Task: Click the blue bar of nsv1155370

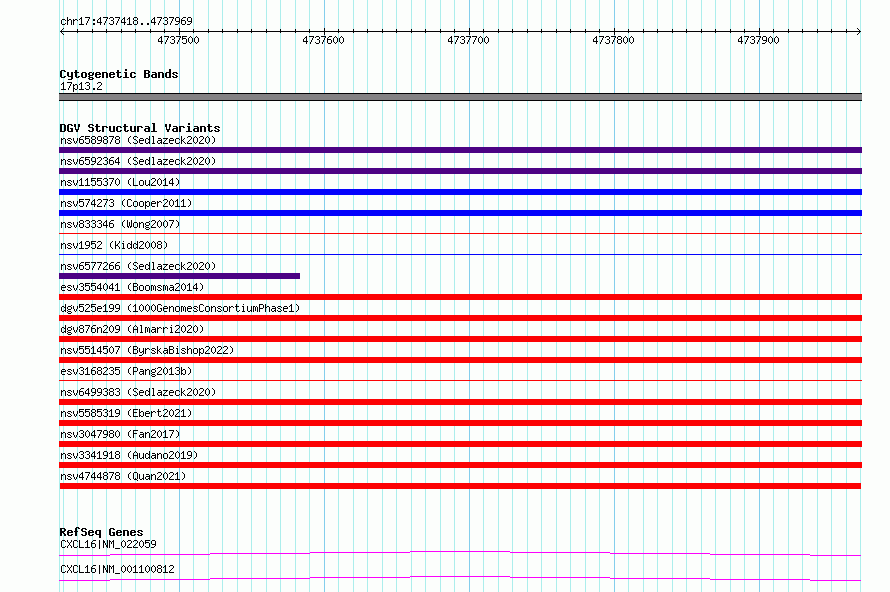Action: point(460,192)
